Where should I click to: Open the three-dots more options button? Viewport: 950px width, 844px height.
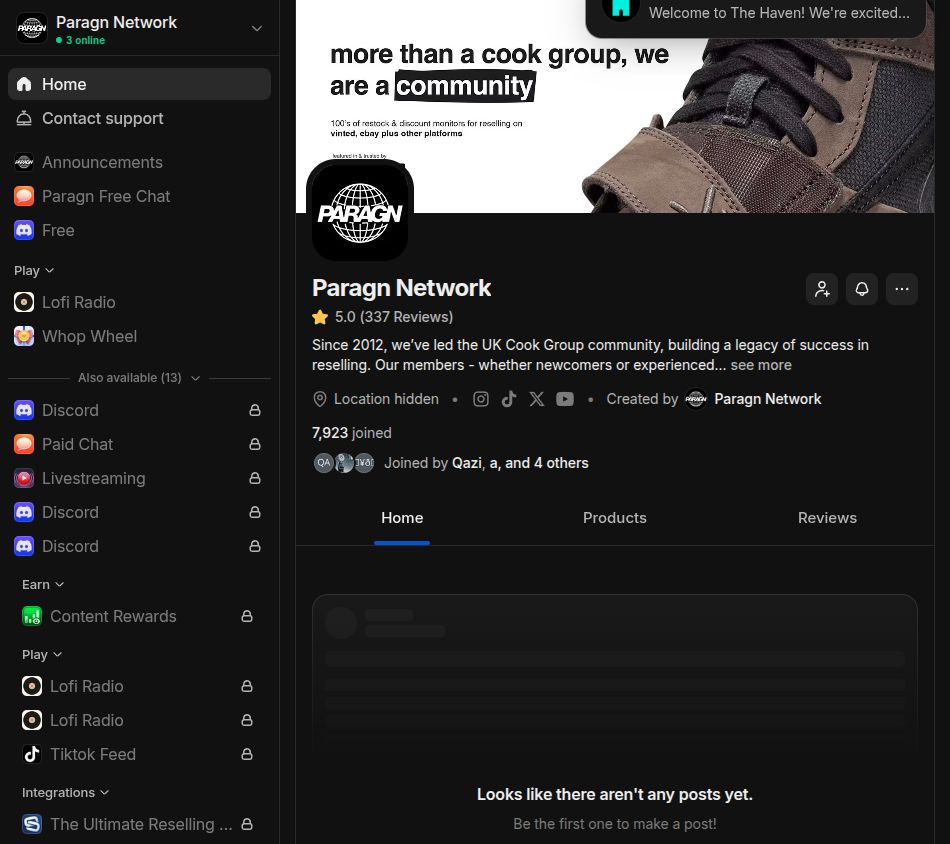click(x=902, y=289)
